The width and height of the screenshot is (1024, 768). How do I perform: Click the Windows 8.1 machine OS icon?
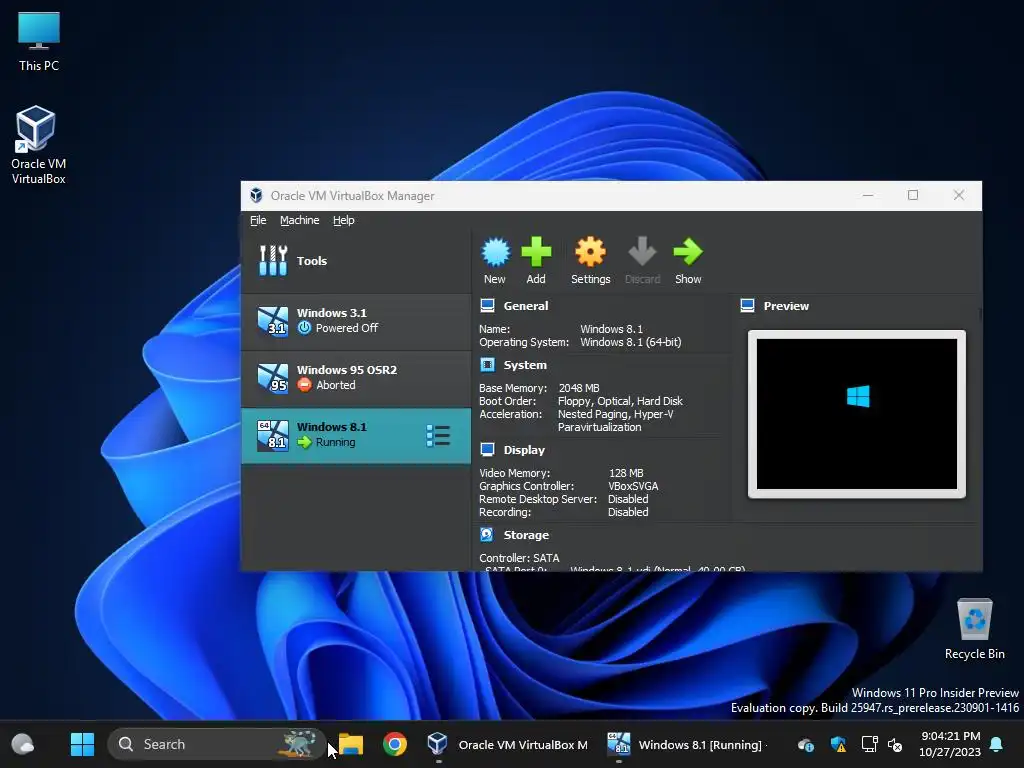[x=272, y=435]
